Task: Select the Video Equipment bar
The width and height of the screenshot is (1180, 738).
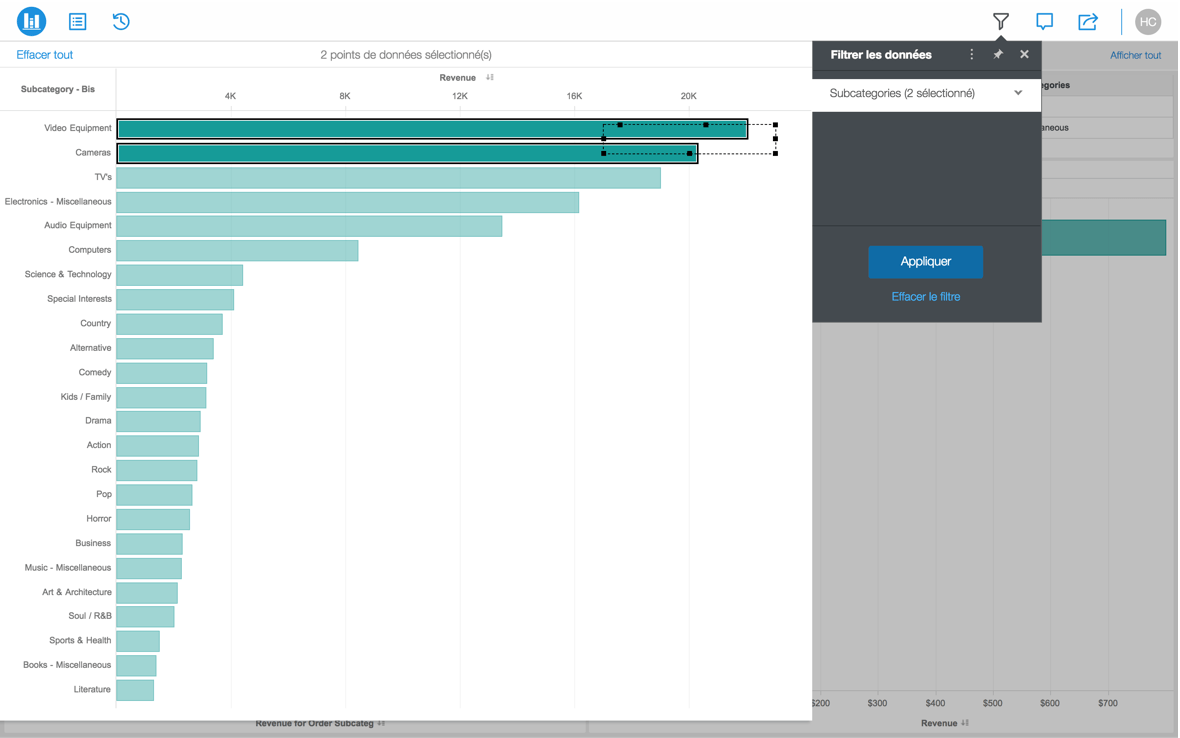Action: pyautogui.click(x=432, y=129)
